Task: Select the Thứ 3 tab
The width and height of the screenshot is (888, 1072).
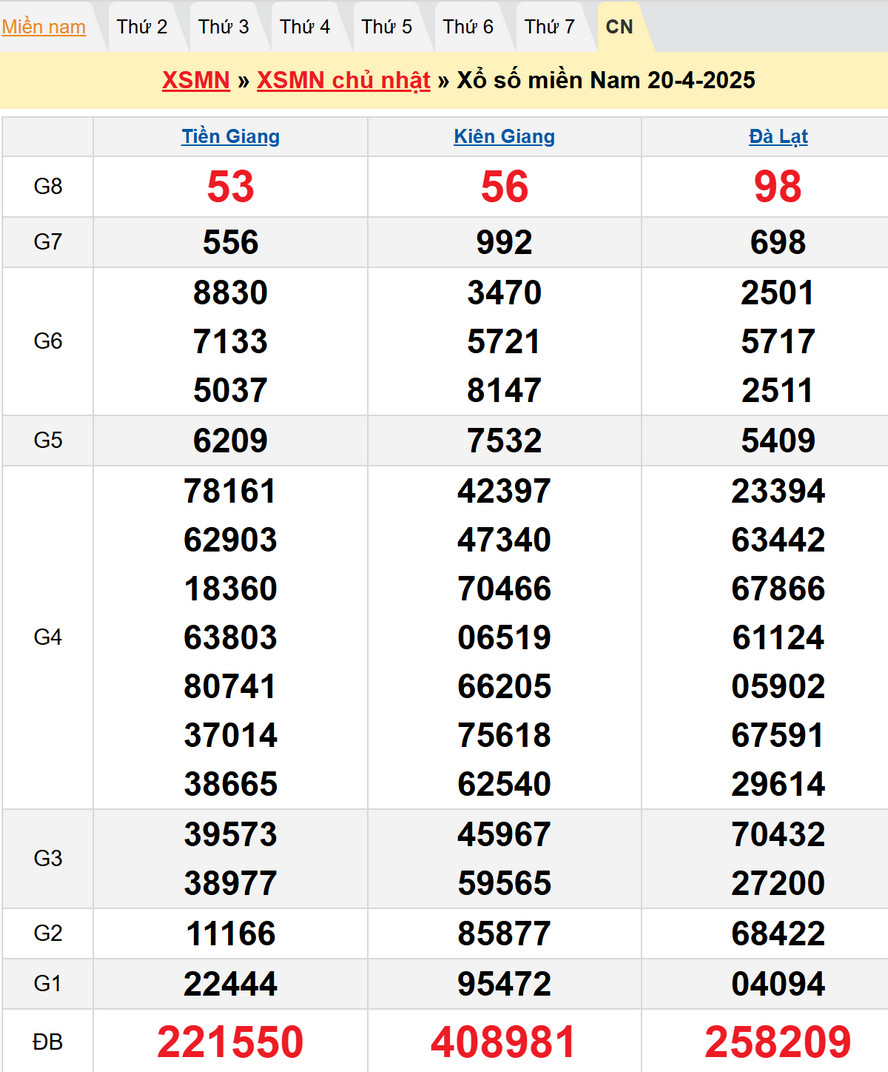Action: click(x=223, y=27)
